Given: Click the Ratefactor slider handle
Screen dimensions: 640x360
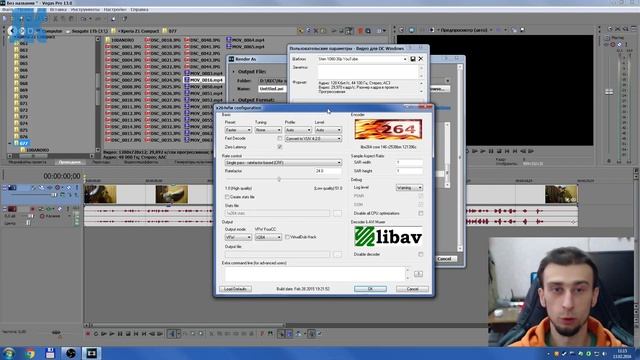Looking at the screenshot, I should click(x=279, y=179).
